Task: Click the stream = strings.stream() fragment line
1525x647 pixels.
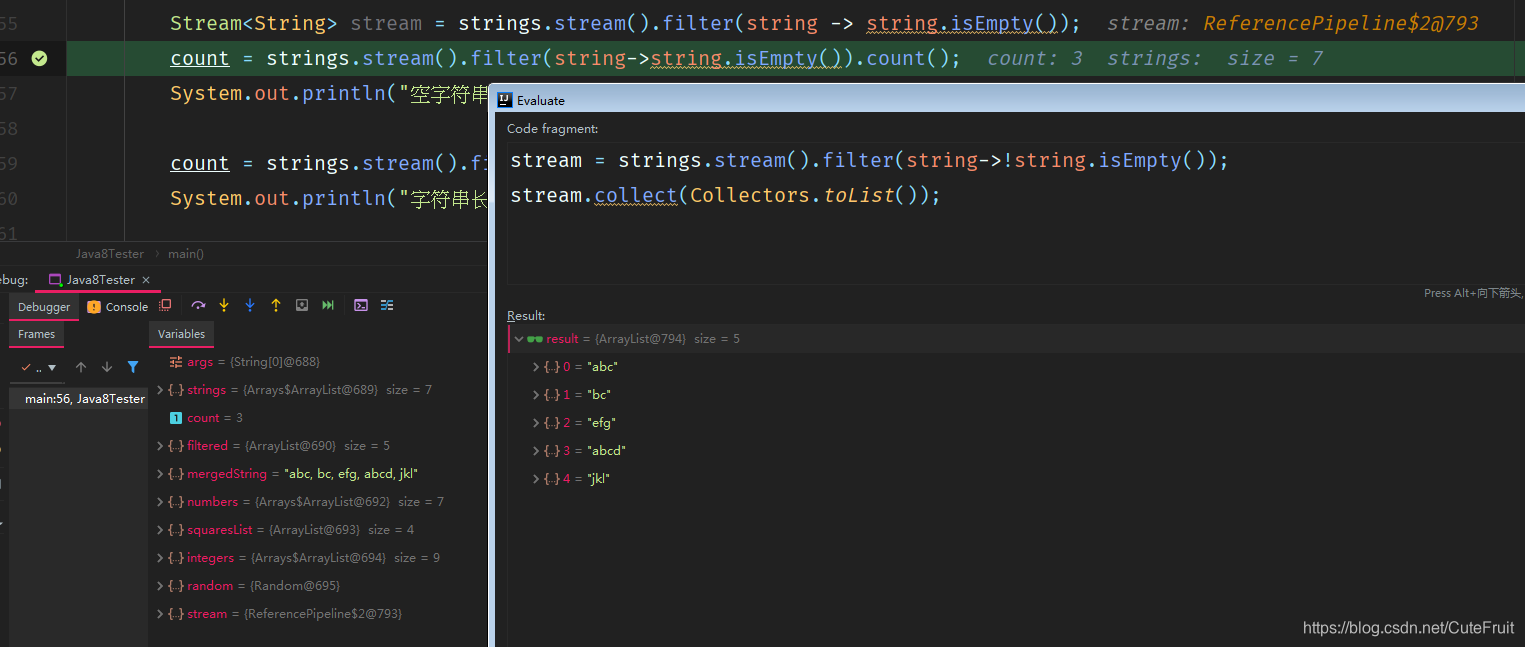Action: point(869,161)
